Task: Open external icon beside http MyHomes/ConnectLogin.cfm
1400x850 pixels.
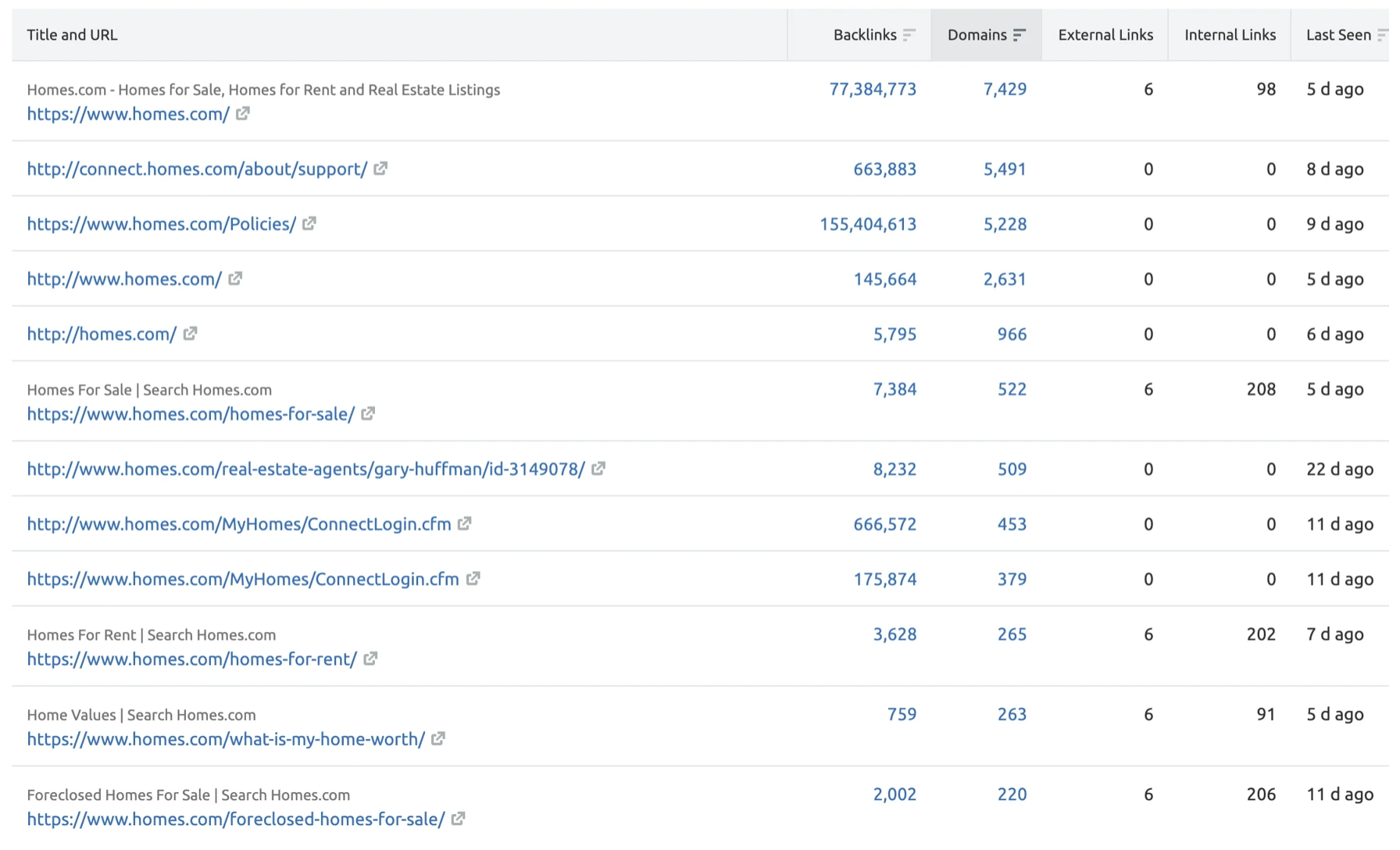Action: [x=465, y=523]
